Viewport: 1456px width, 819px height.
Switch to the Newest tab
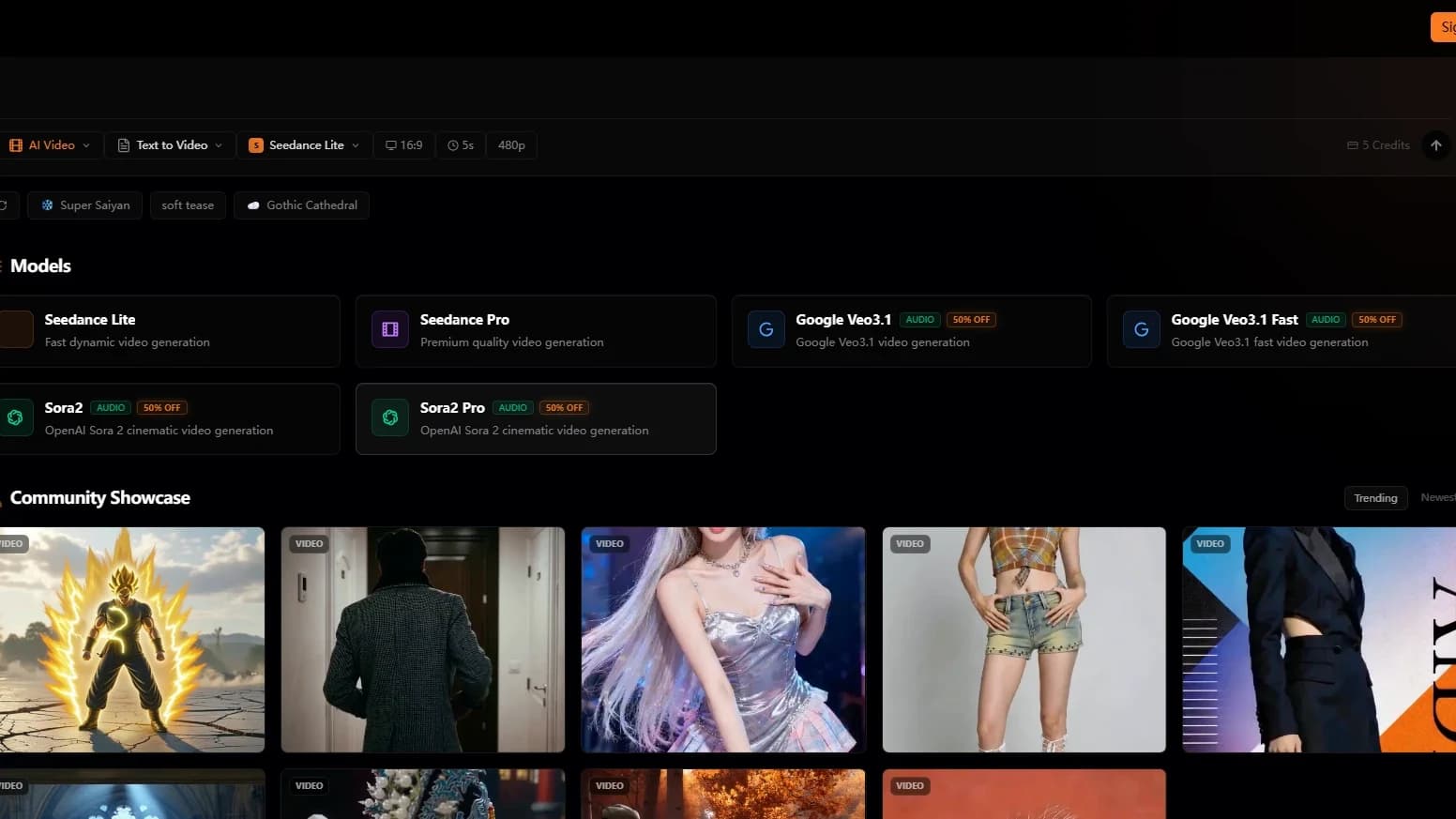click(1437, 497)
